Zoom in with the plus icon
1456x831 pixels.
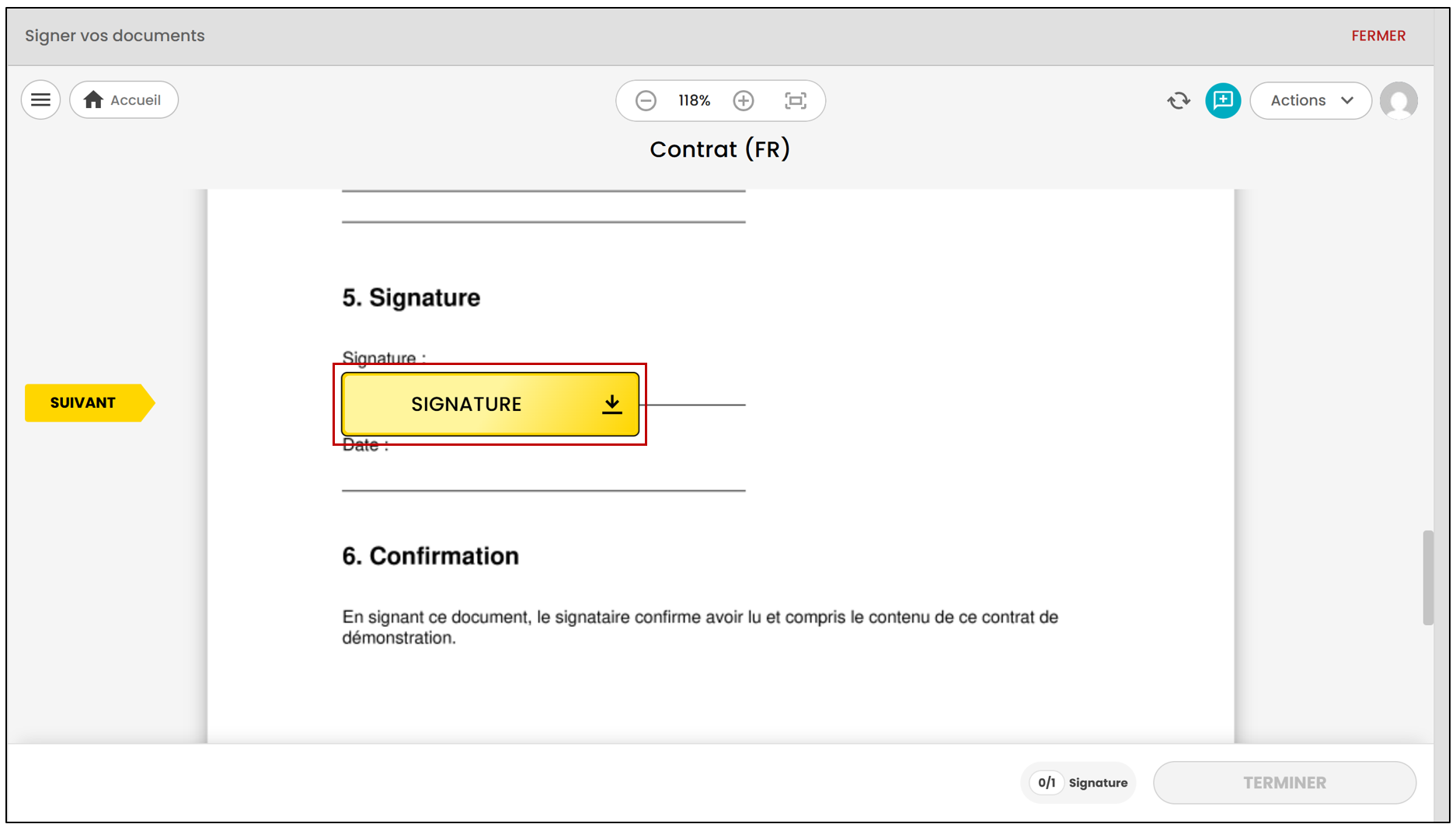[744, 101]
